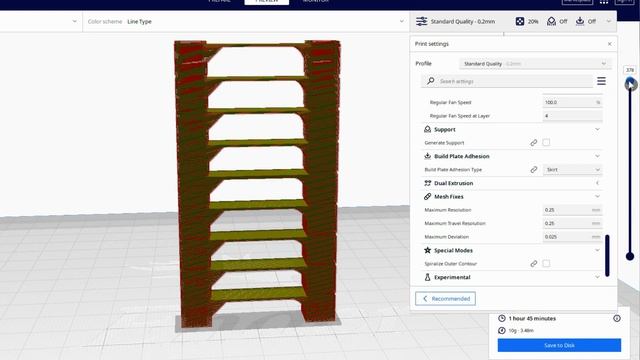Click the Support category icon

coord(427,129)
